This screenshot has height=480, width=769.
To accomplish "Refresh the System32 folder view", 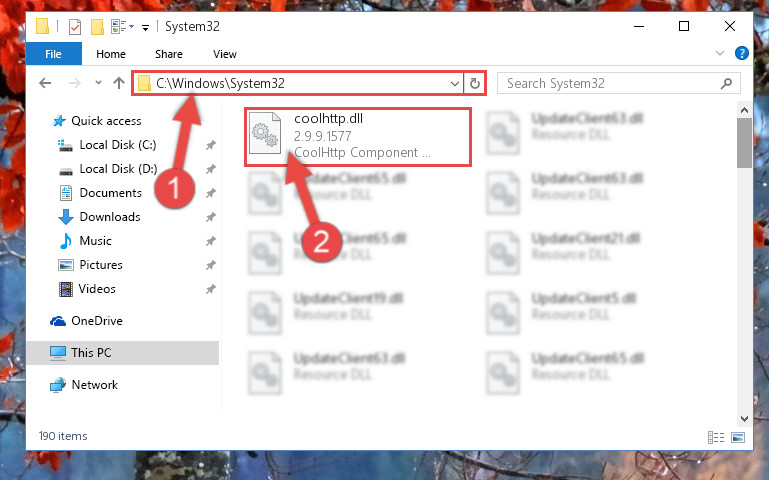I will pos(474,83).
